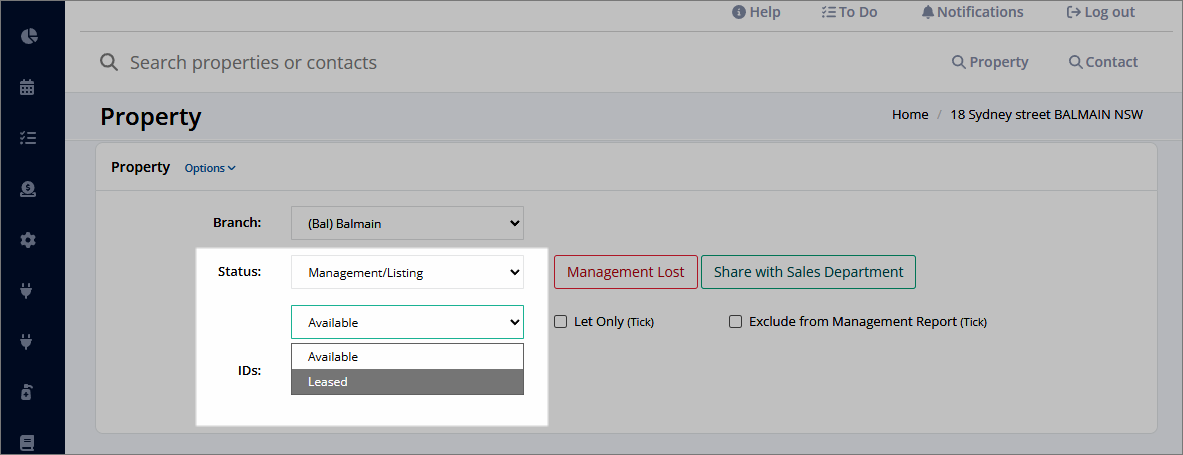Click Share with Sales Department

[x=808, y=272]
